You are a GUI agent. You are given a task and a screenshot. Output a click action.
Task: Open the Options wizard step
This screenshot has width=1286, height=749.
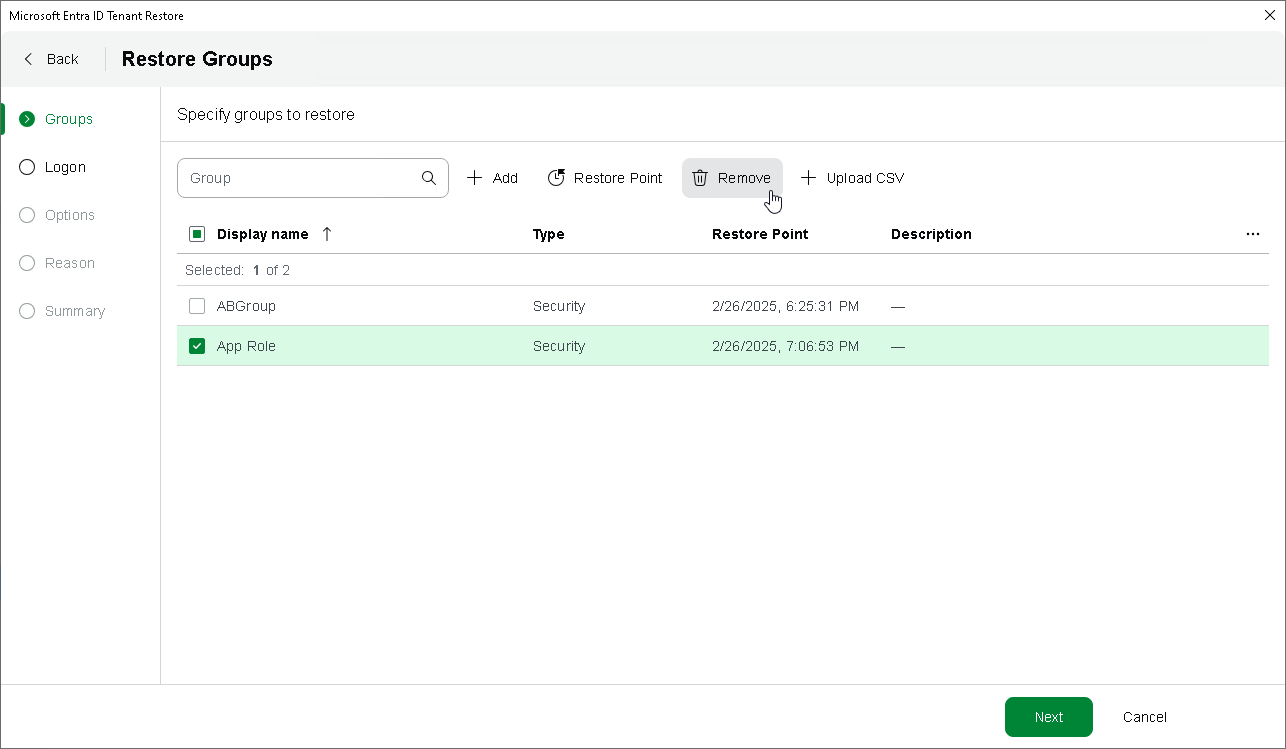click(x=69, y=215)
